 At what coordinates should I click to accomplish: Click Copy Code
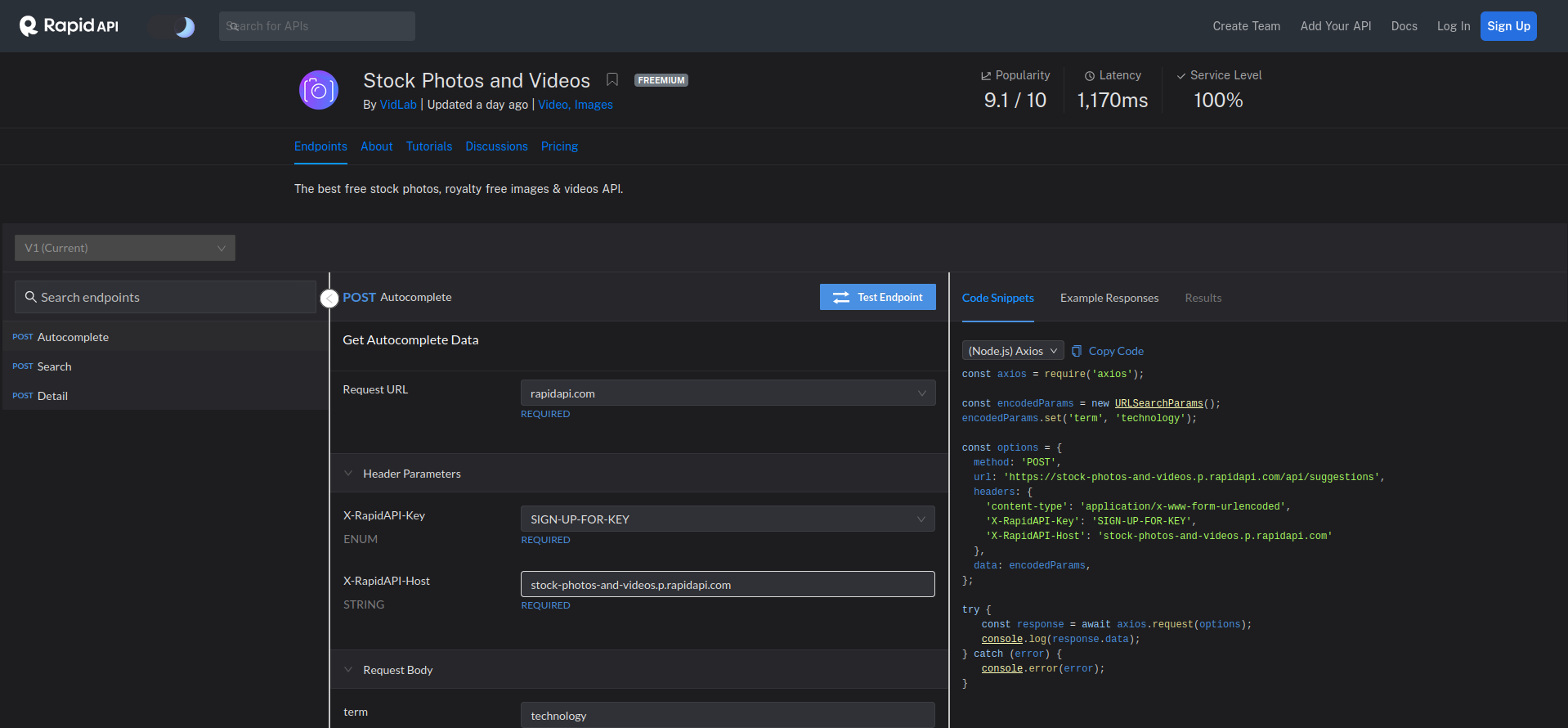coord(1116,351)
